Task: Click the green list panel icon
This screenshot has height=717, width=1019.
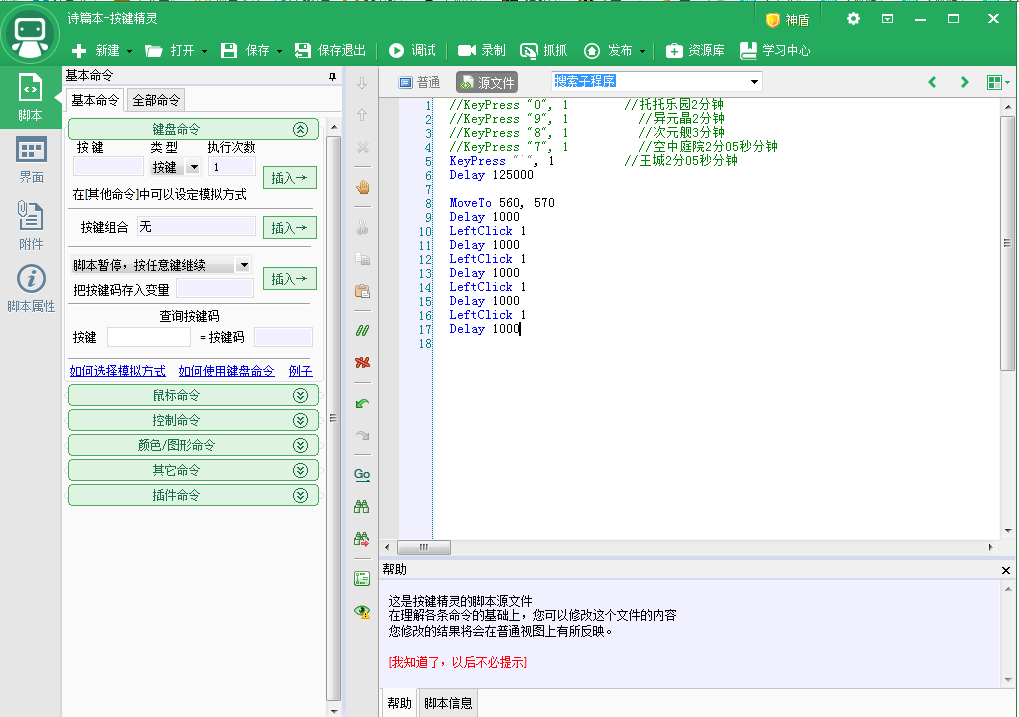Action: (x=362, y=578)
